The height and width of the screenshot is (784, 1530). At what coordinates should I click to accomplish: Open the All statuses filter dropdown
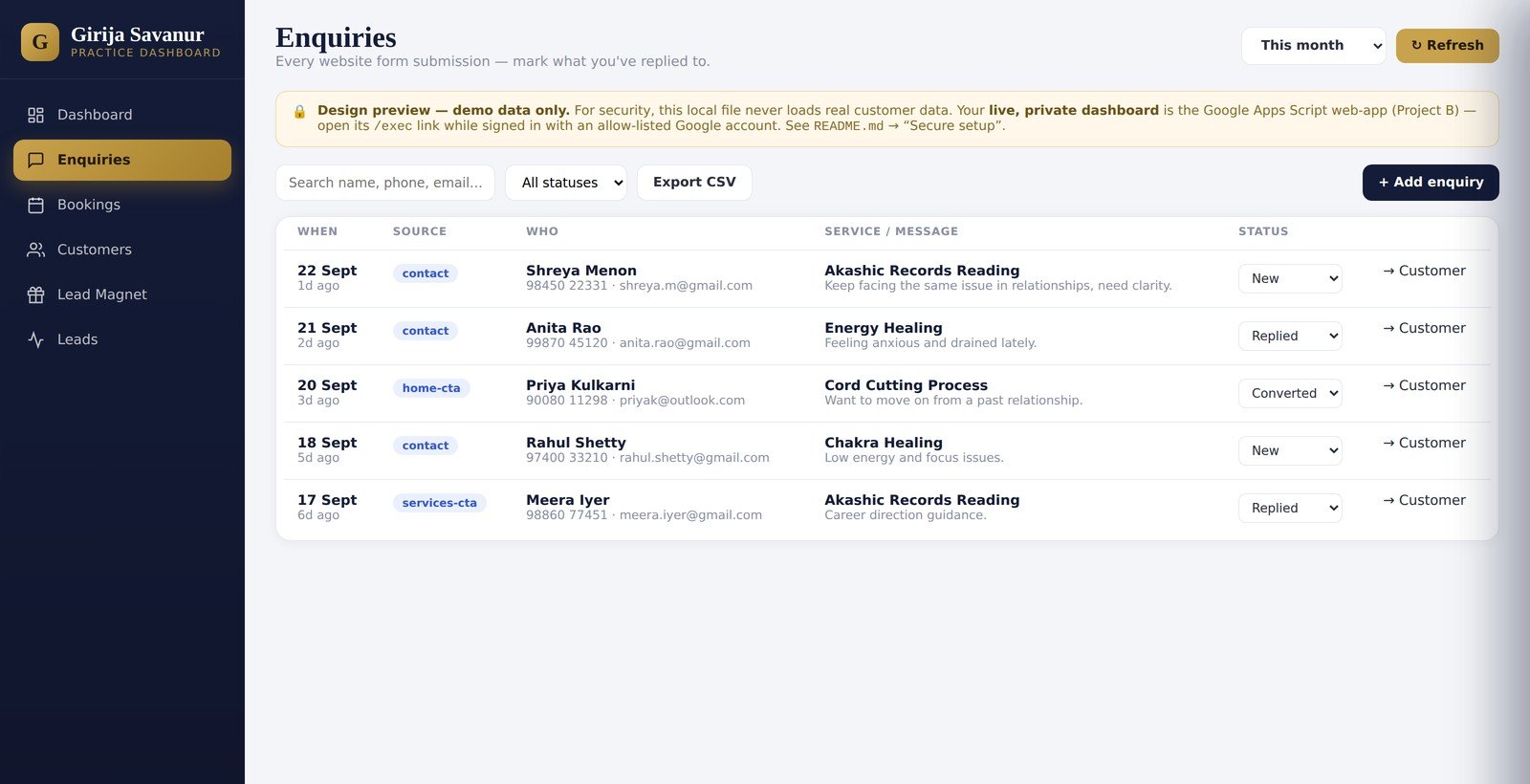(566, 183)
